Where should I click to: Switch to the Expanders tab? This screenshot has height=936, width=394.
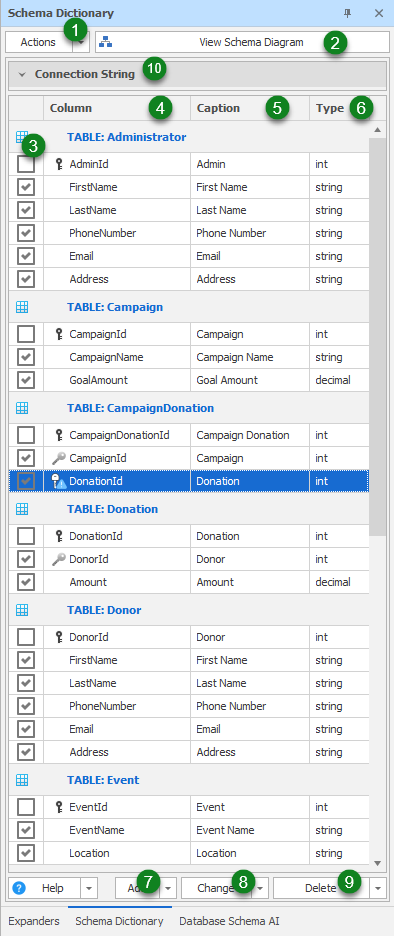(x=34, y=921)
